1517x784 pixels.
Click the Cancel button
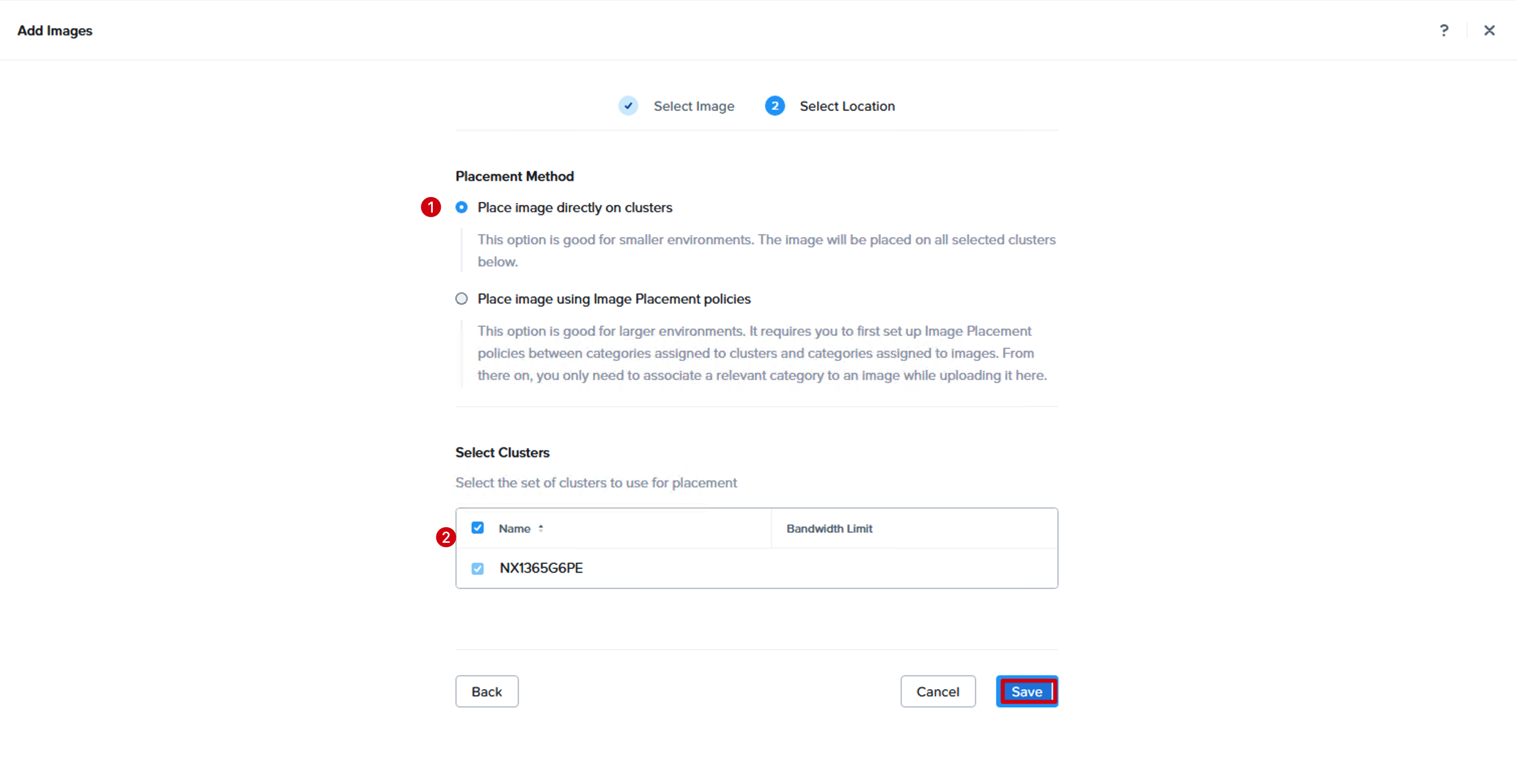pos(937,692)
